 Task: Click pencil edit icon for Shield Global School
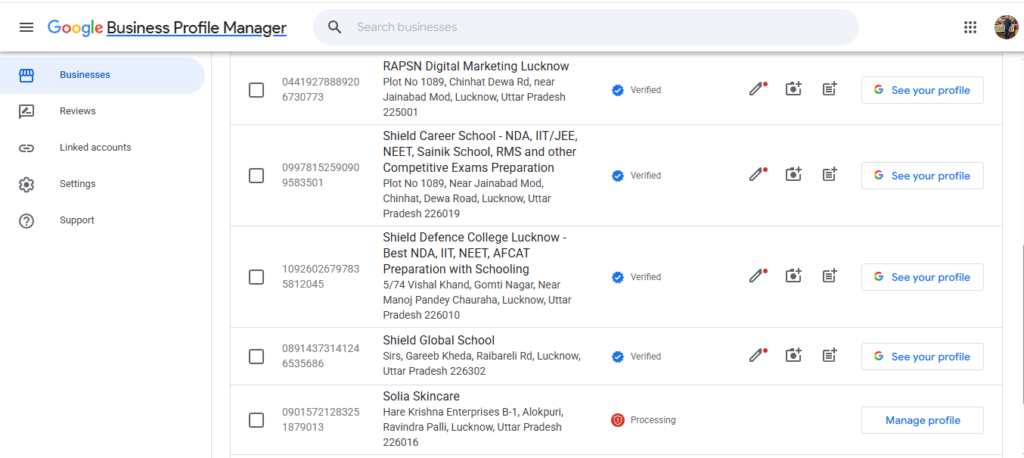pyautogui.click(x=757, y=356)
